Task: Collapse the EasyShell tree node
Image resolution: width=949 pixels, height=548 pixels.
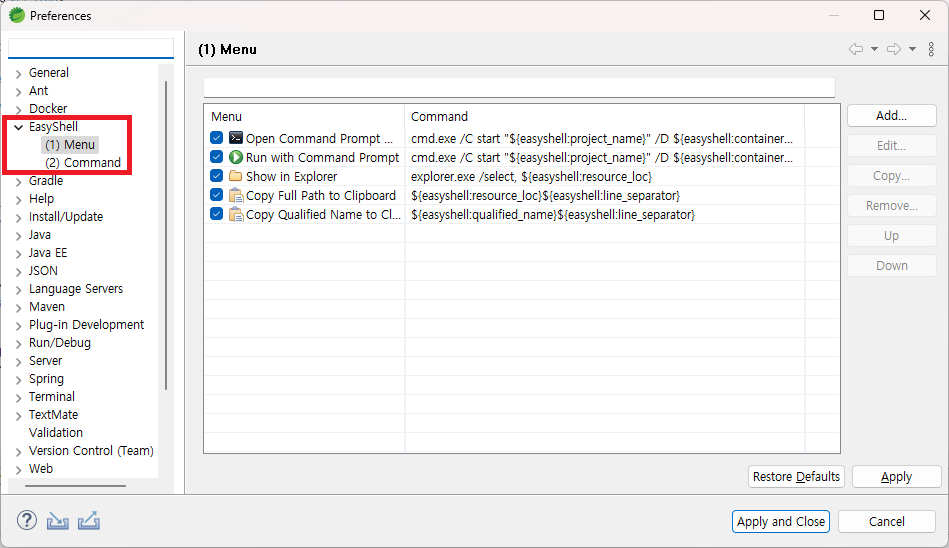Action: coord(18,127)
